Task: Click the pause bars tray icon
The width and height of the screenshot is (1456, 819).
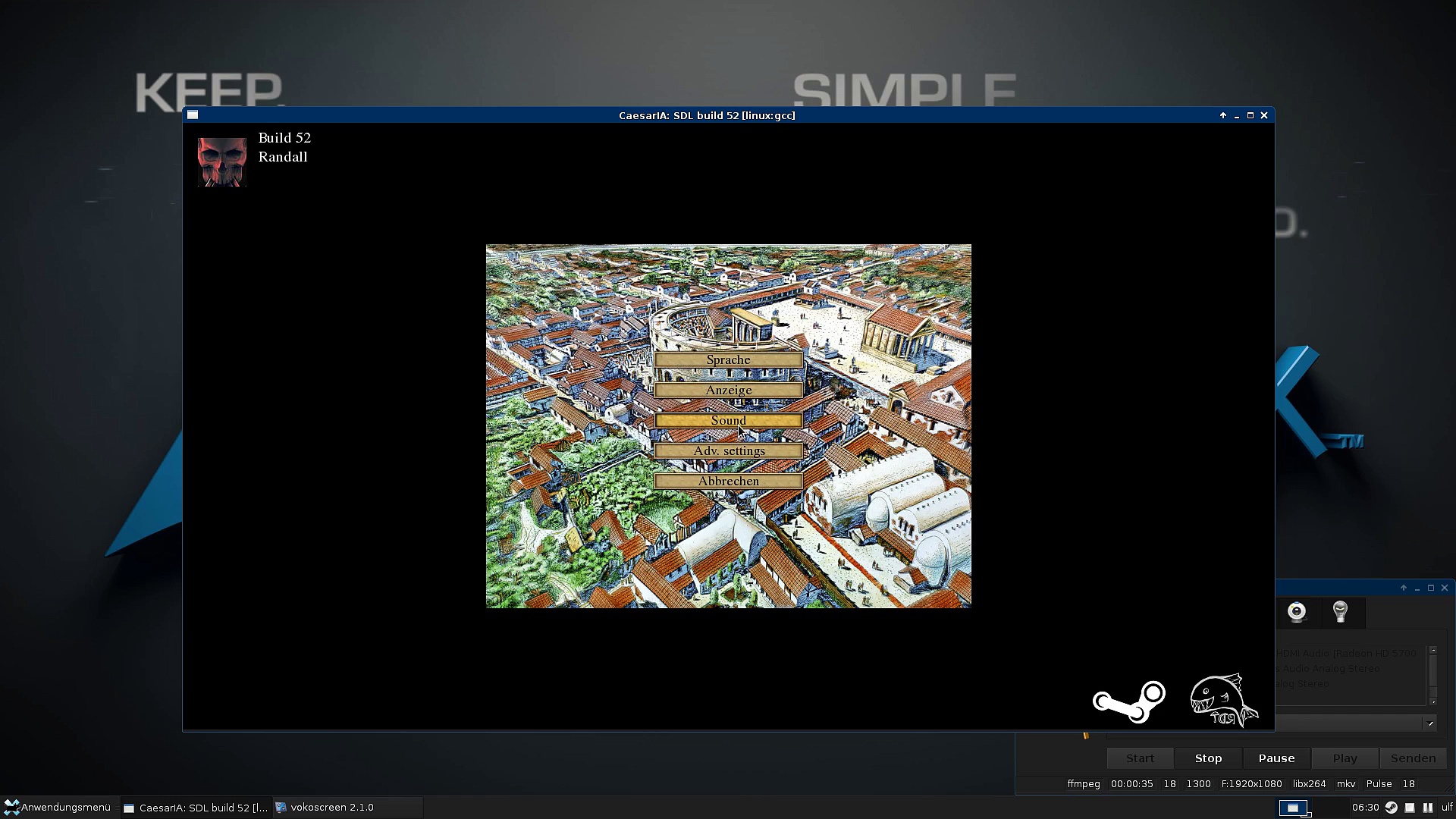Action: coord(1428,808)
